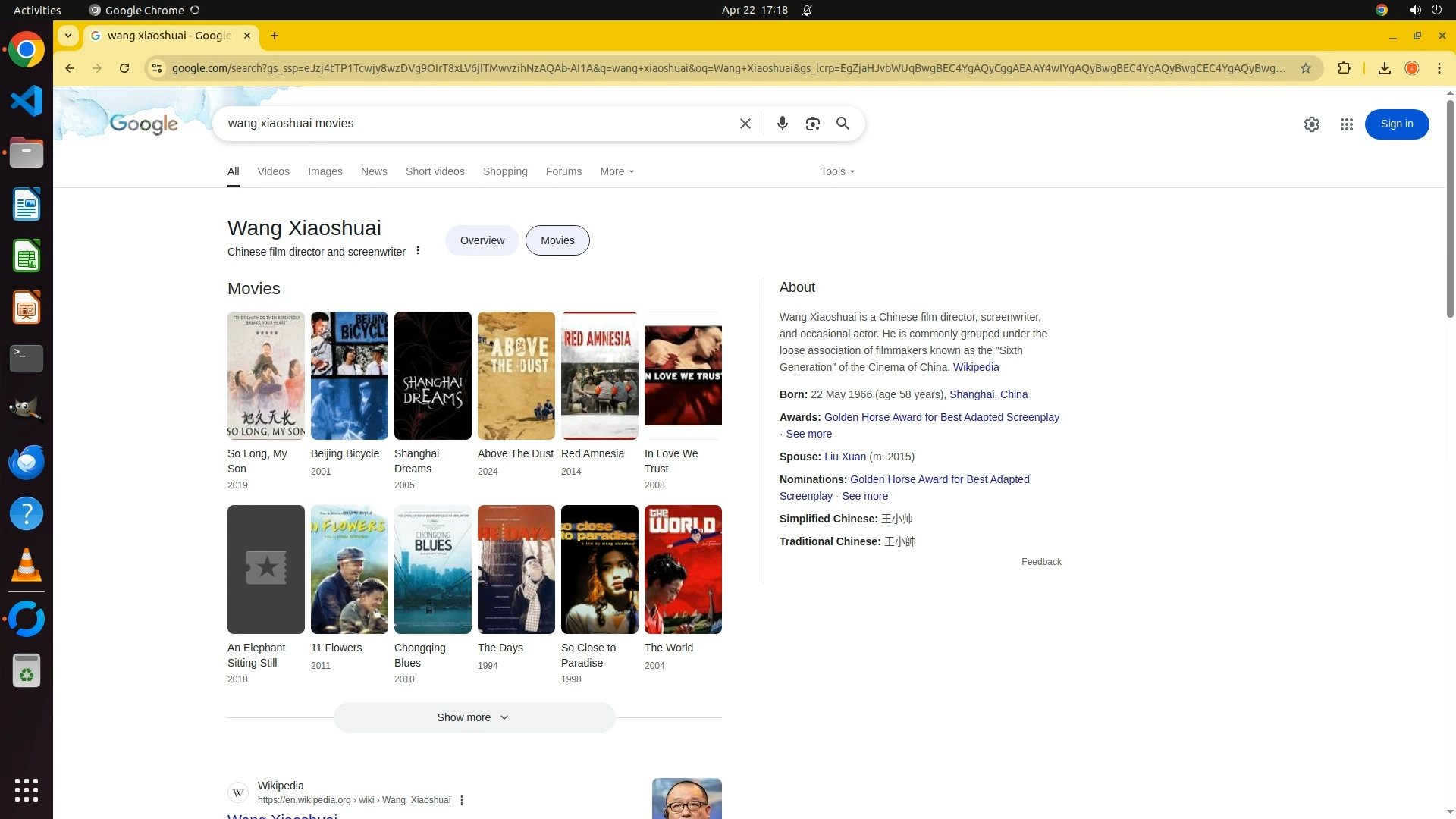The width and height of the screenshot is (1456, 819).
Task: Open Google apps grid
Action: (1346, 124)
